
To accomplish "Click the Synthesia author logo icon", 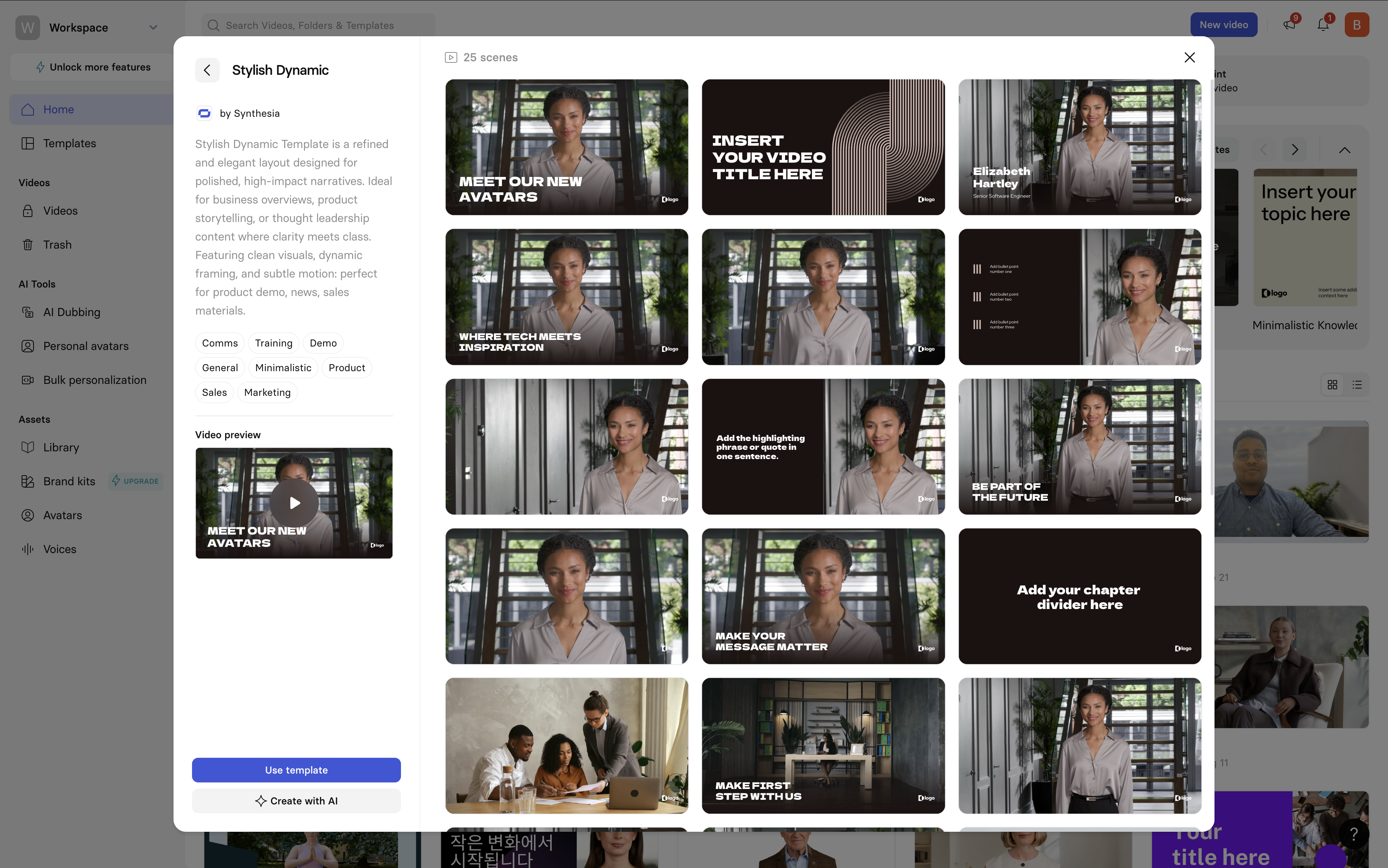I will [x=204, y=113].
